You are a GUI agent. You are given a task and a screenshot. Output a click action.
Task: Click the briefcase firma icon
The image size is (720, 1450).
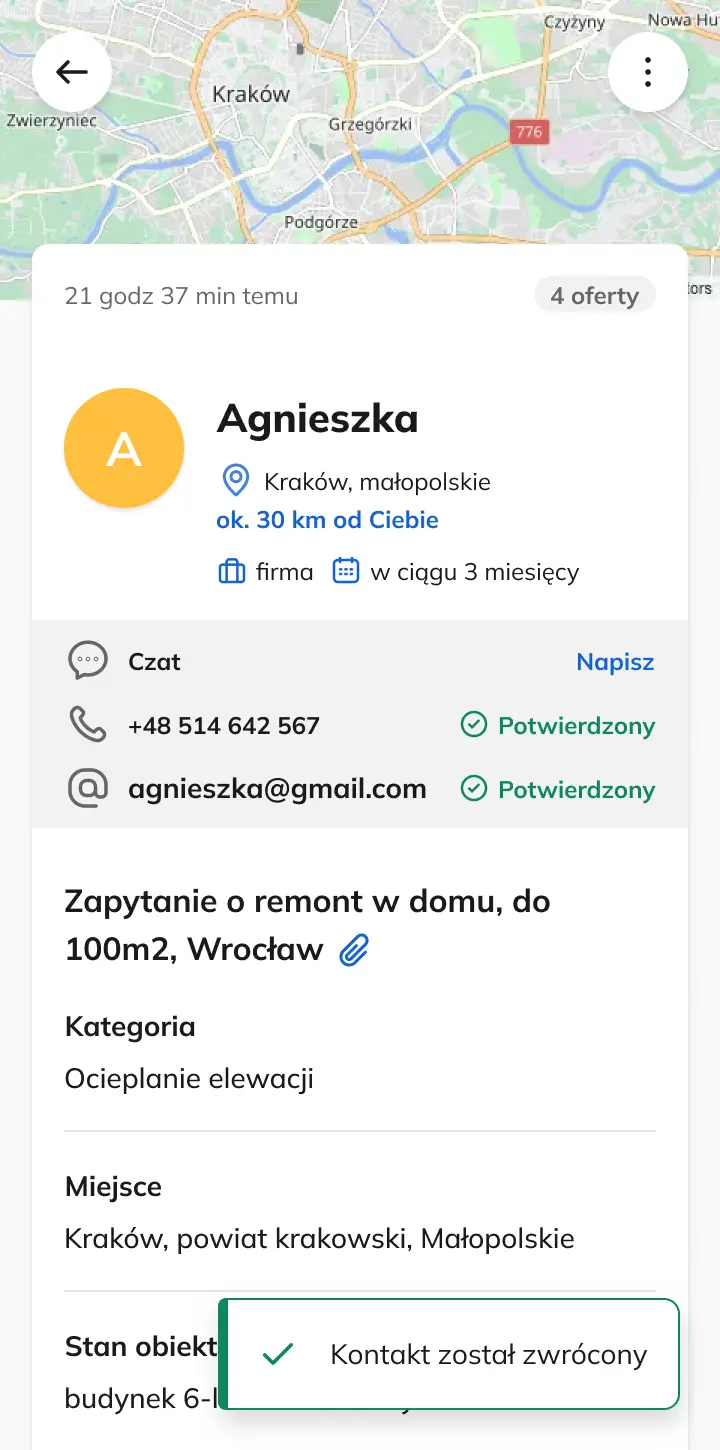click(x=232, y=572)
